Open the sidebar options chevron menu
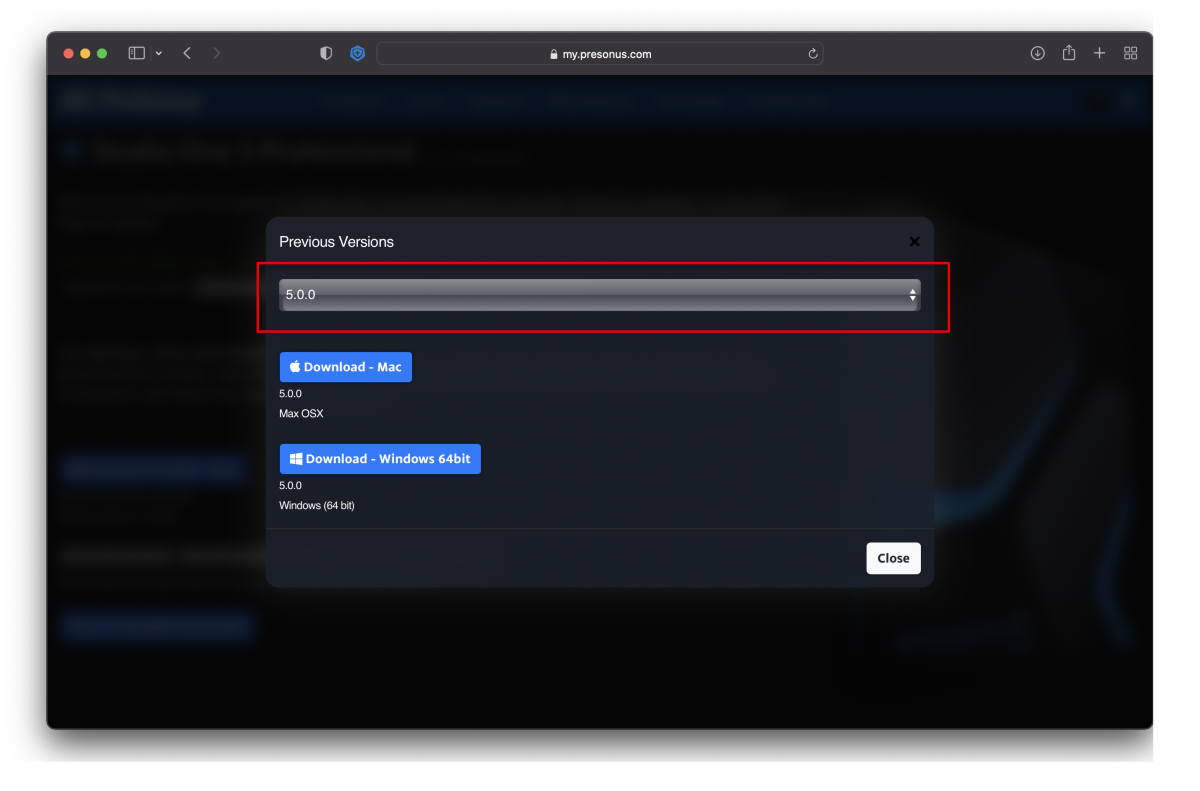The image size is (1200, 791). click(158, 53)
